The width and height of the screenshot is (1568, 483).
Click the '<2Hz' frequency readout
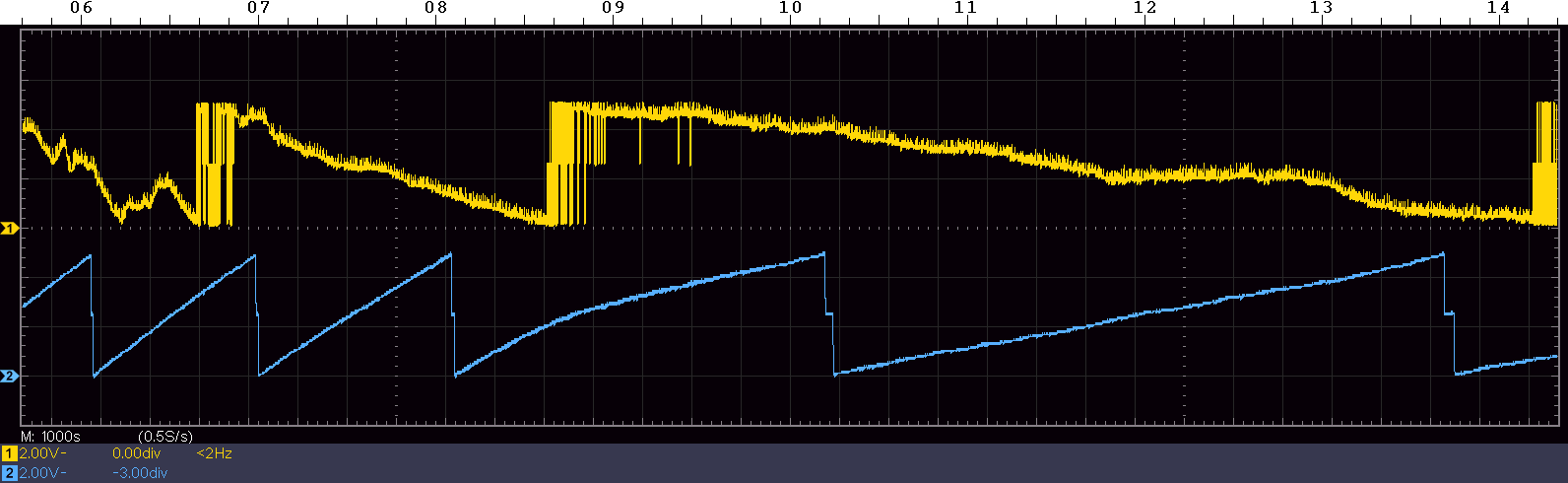[x=215, y=454]
